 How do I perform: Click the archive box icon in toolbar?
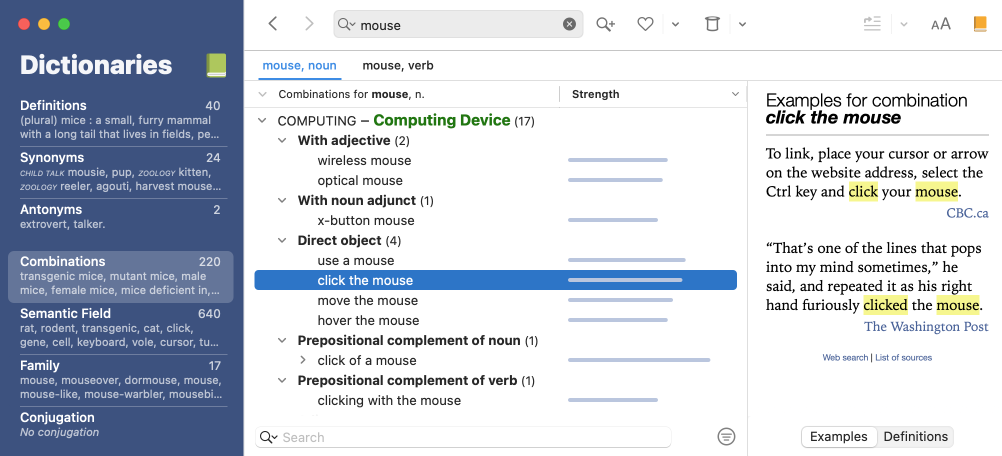712,24
